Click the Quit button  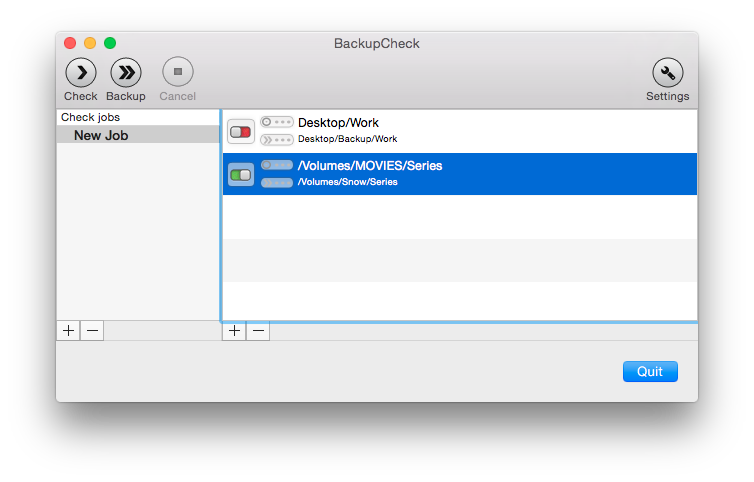[650, 371]
